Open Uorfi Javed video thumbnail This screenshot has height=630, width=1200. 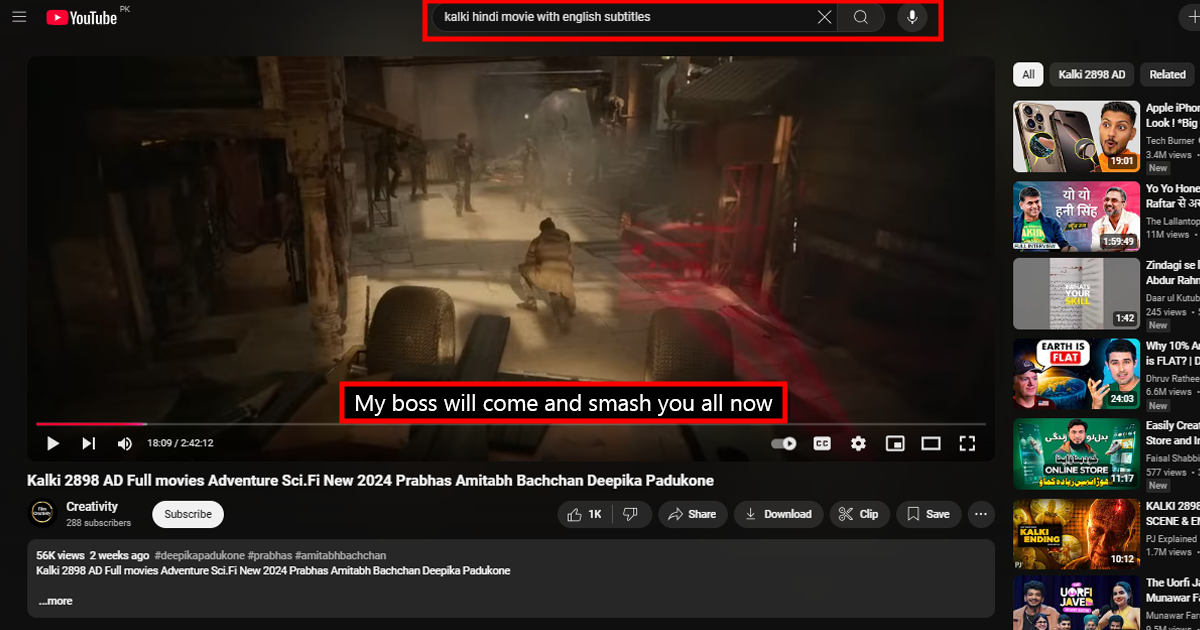point(1077,603)
